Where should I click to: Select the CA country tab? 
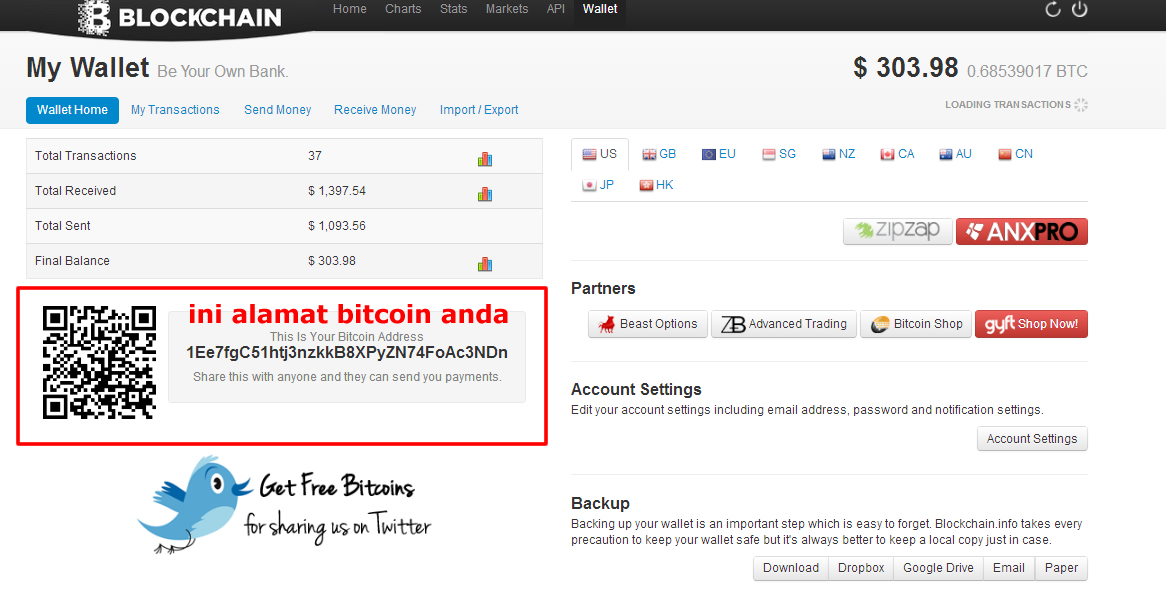[x=897, y=154]
